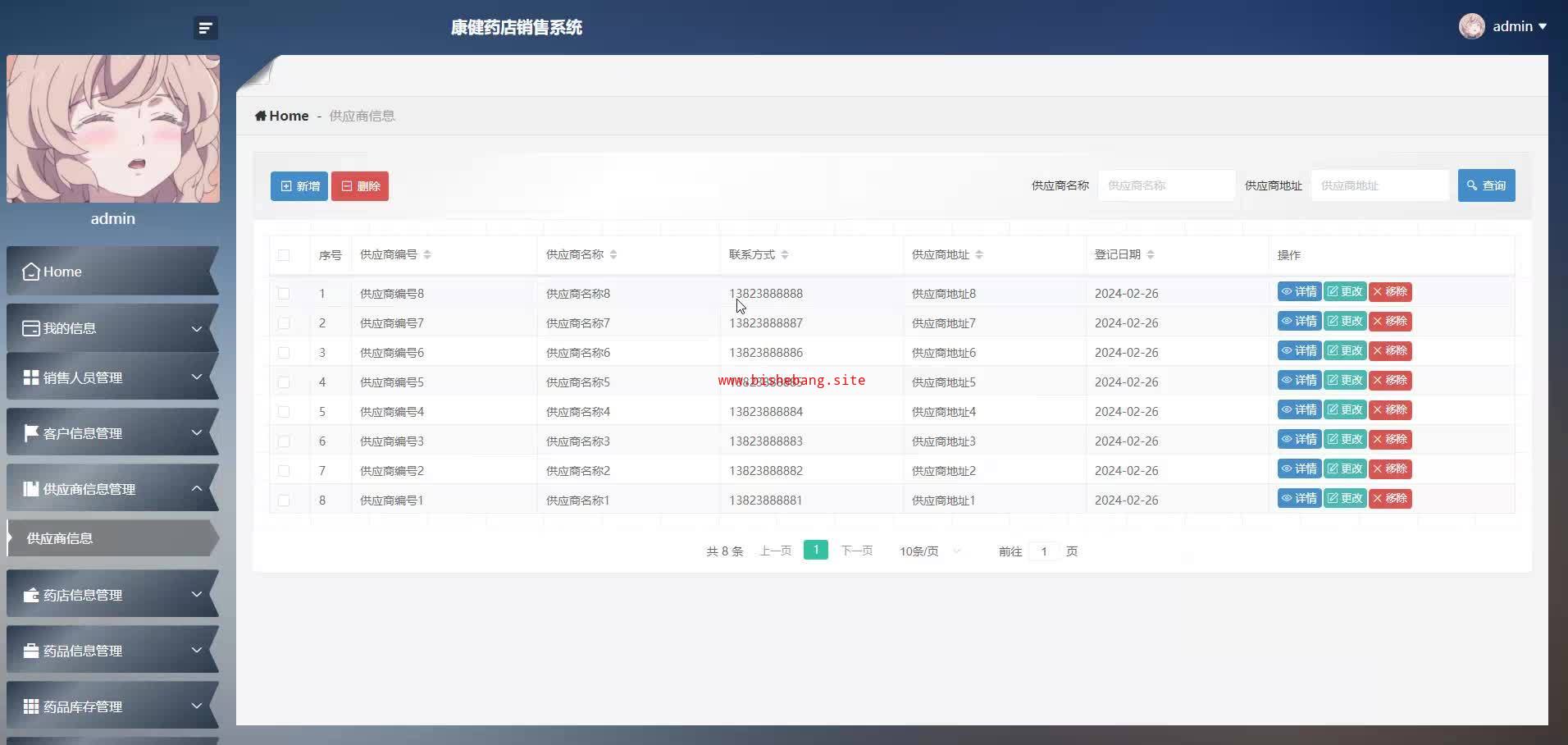View 详情 for 供应商名称8 row

click(1299, 292)
